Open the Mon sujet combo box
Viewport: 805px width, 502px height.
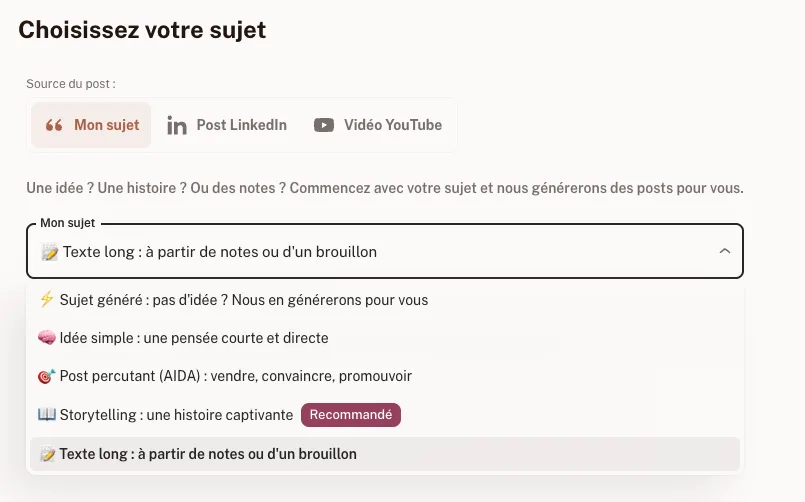[x=385, y=251]
